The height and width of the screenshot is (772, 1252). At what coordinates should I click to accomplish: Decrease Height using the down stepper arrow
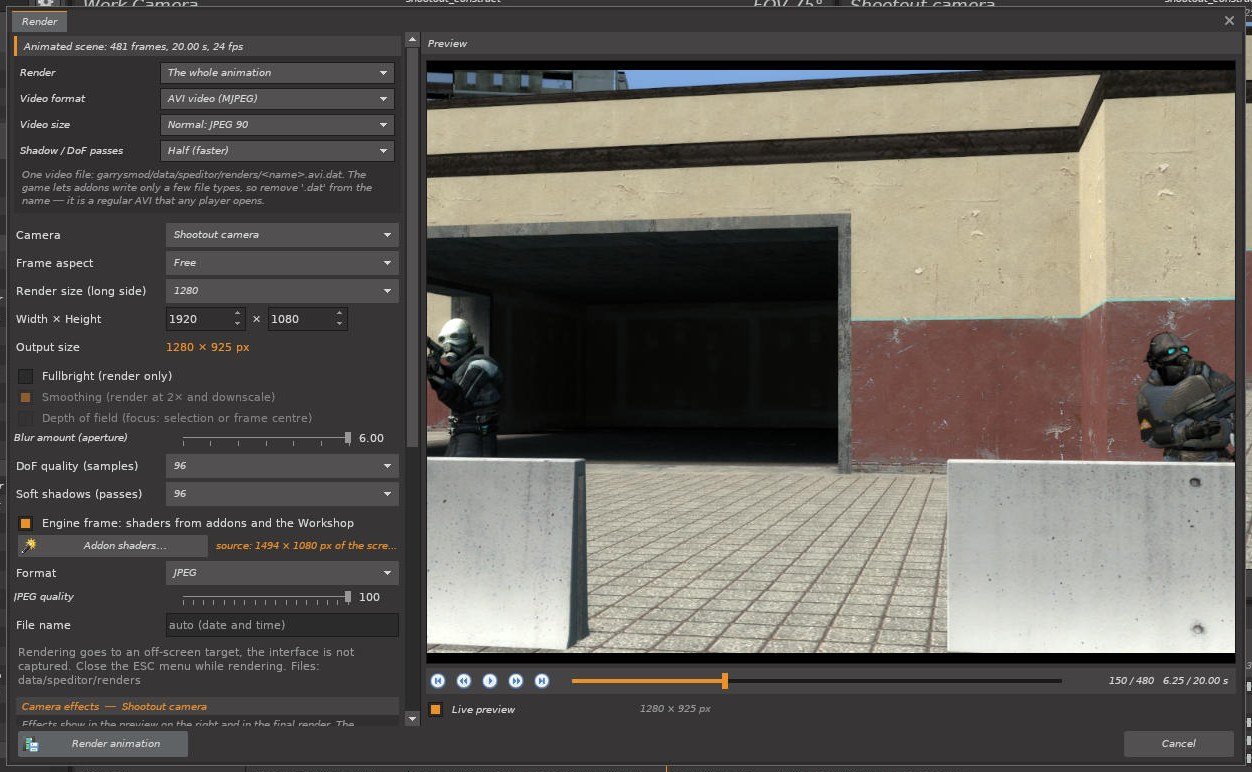(340, 324)
